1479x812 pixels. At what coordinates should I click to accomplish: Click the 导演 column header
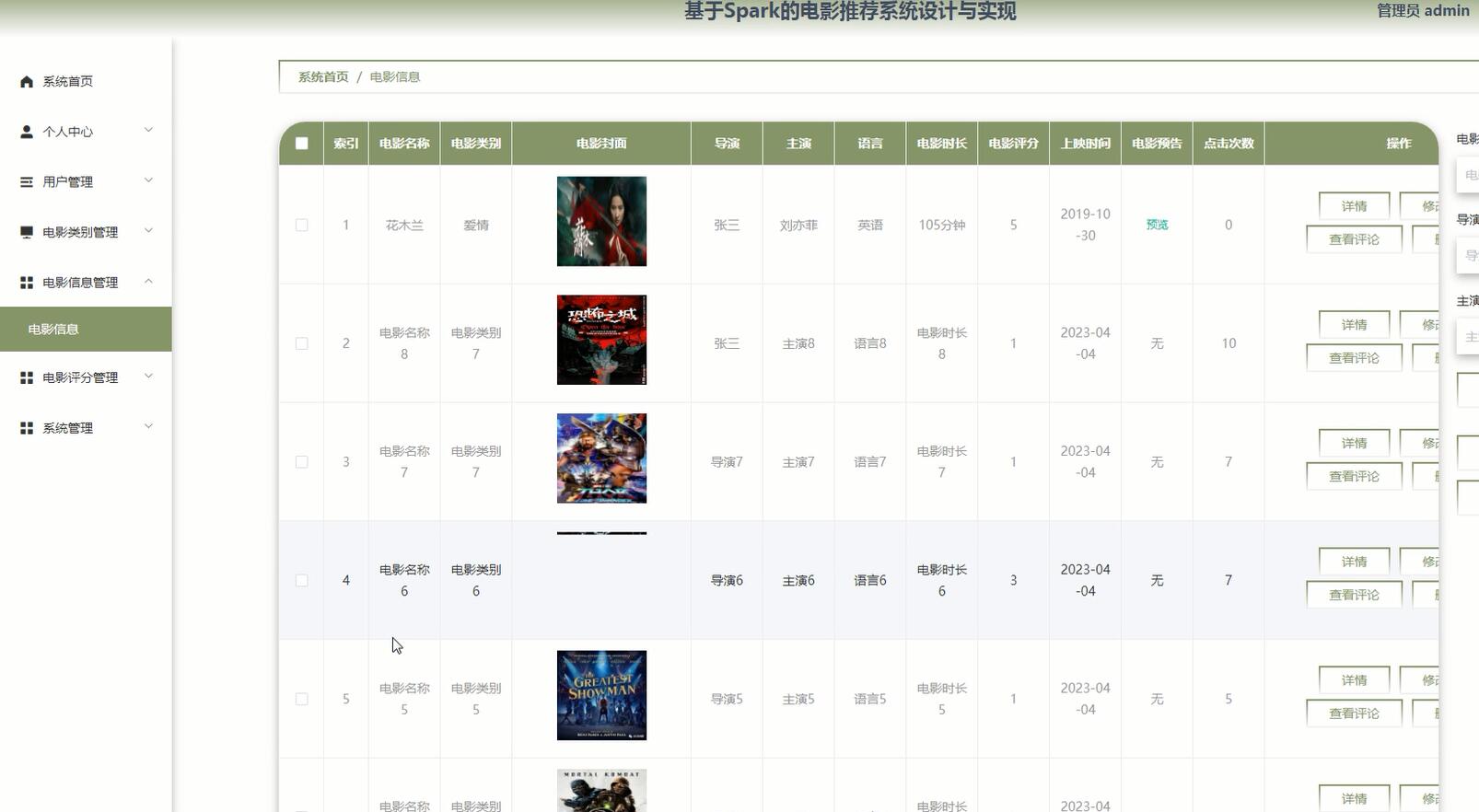coord(727,144)
